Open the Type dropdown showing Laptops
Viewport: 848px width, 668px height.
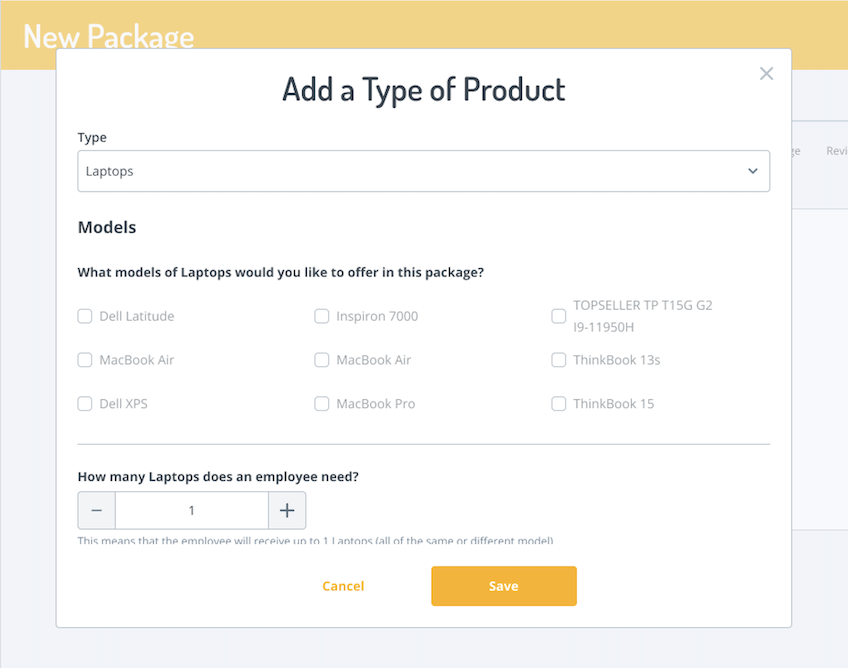point(423,171)
